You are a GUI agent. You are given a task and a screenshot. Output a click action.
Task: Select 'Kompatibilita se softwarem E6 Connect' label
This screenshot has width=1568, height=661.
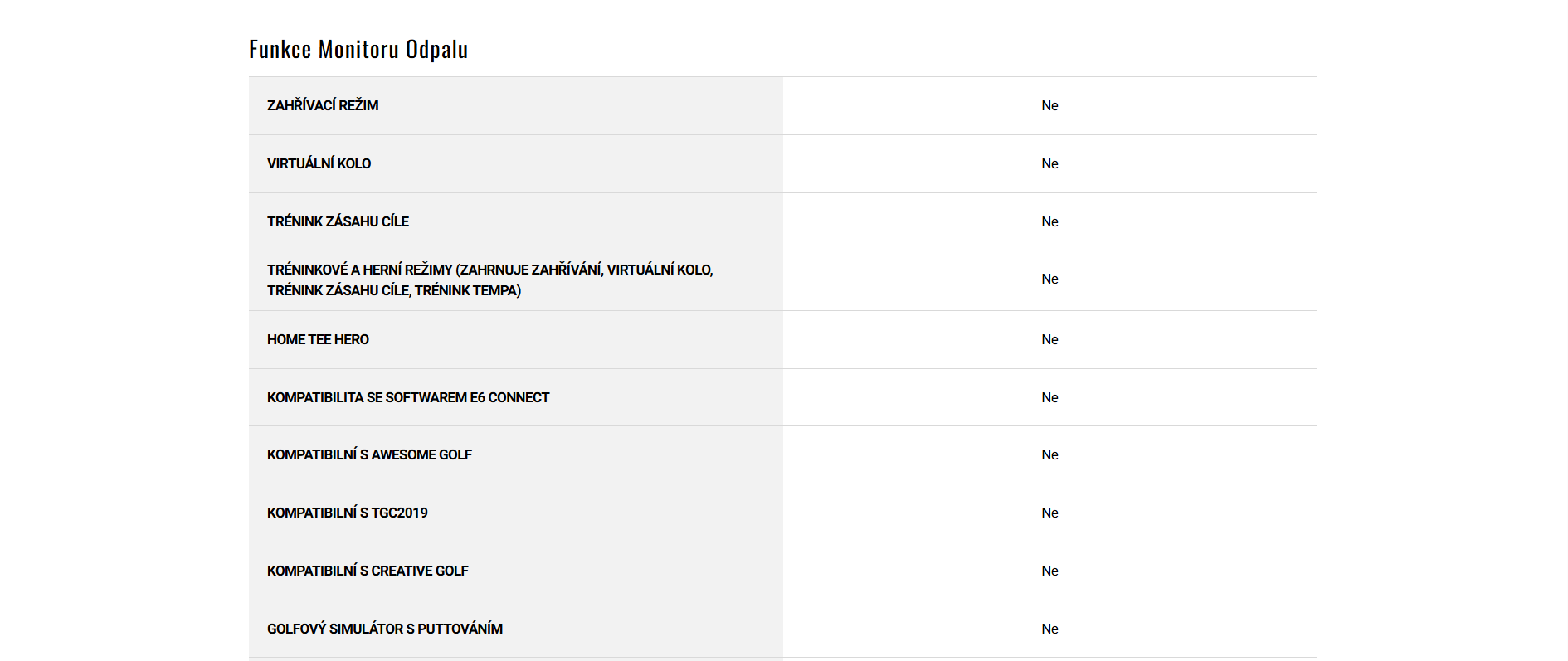pos(407,398)
